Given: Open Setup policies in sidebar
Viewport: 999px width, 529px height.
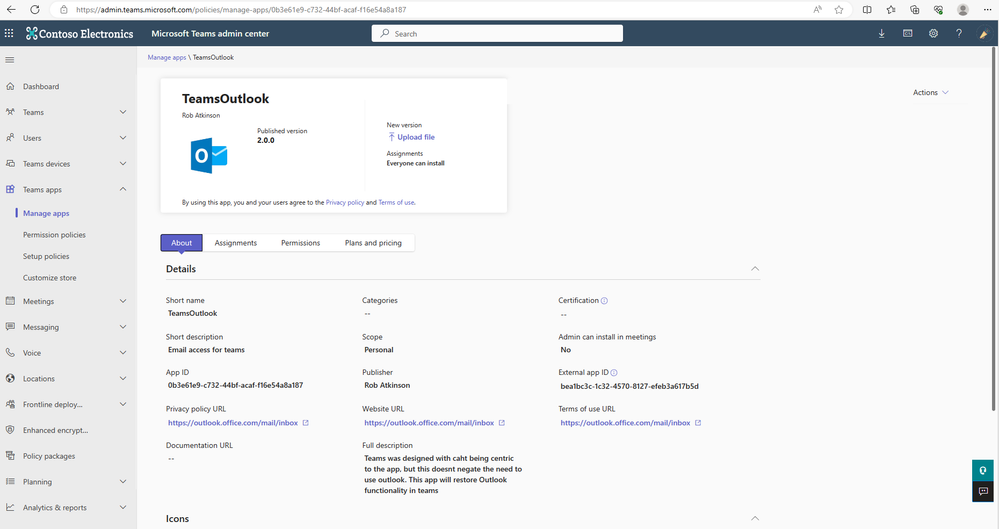Looking at the screenshot, I should coord(46,256).
